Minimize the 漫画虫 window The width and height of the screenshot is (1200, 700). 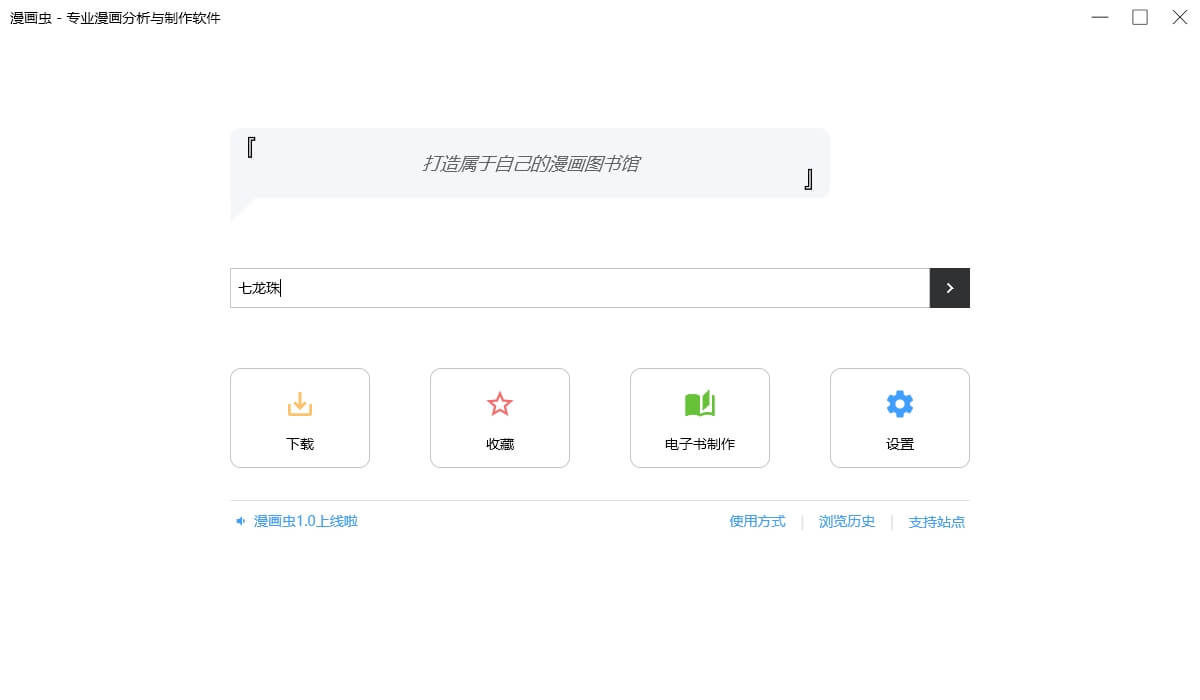click(x=1100, y=18)
